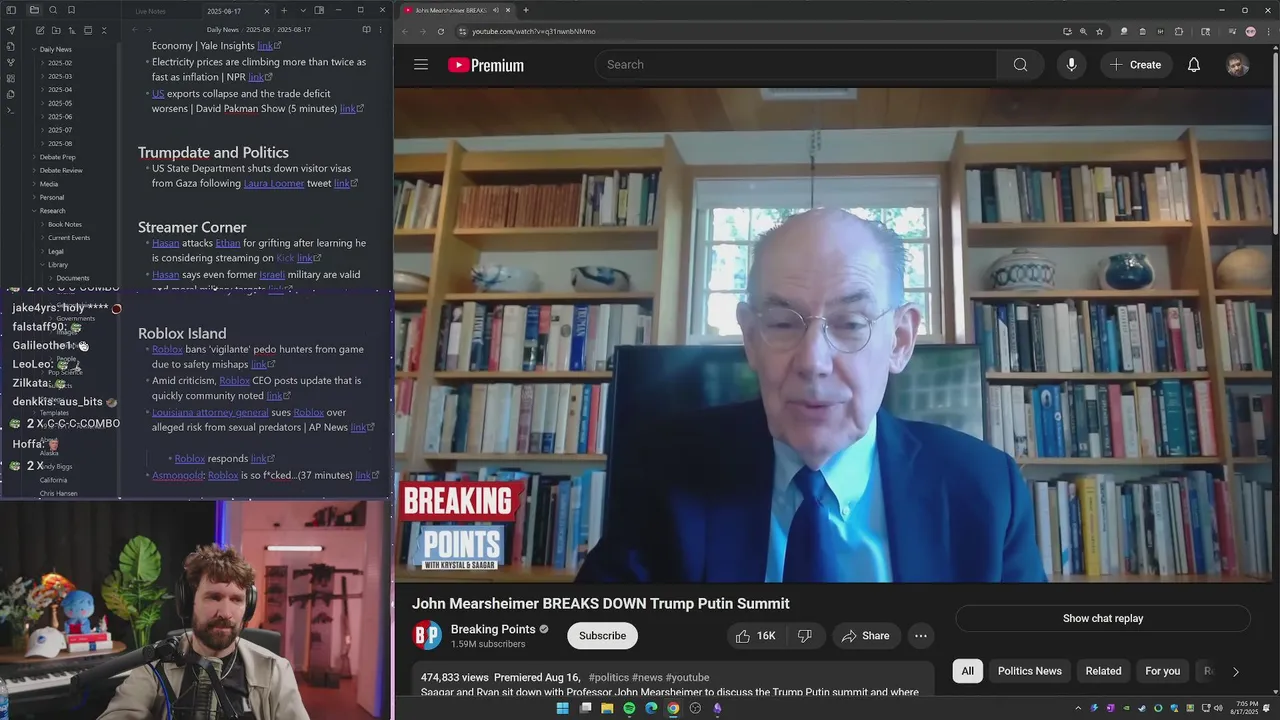Open new tab plus in Obsidian

tap(284, 10)
